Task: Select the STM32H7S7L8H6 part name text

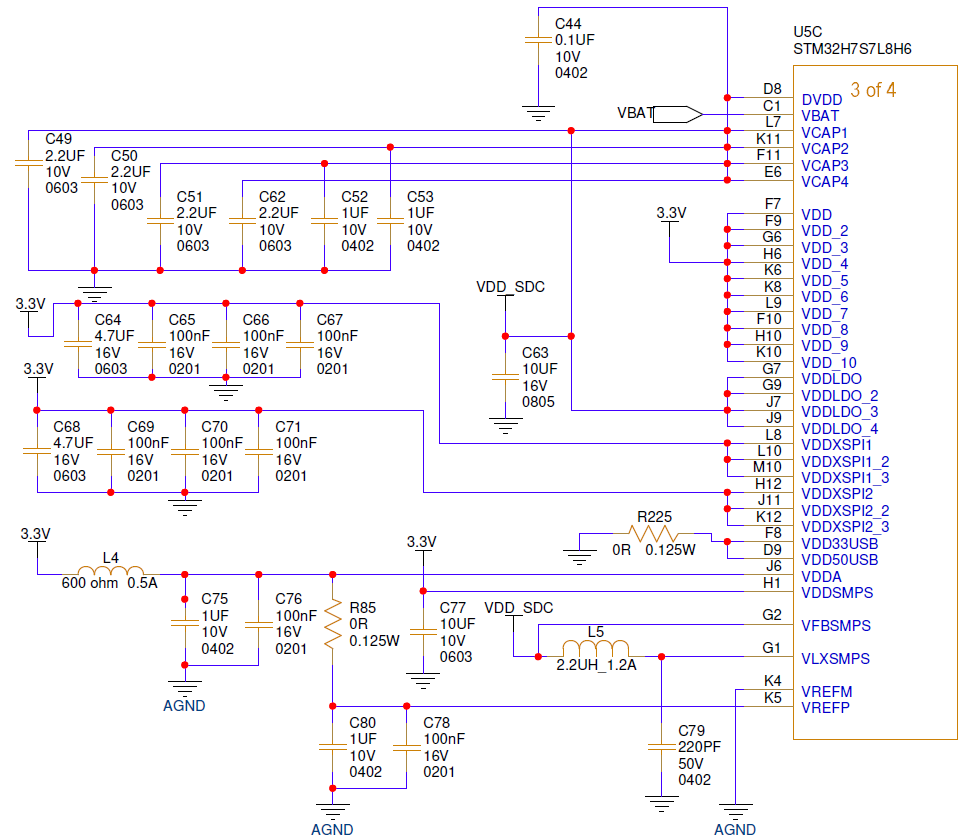Action: tap(852, 49)
